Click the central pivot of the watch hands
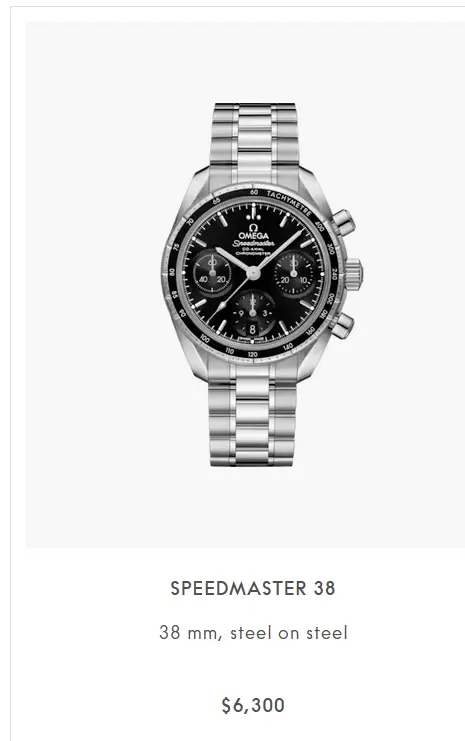This screenshot has width=465, height=741. point(253,273)
